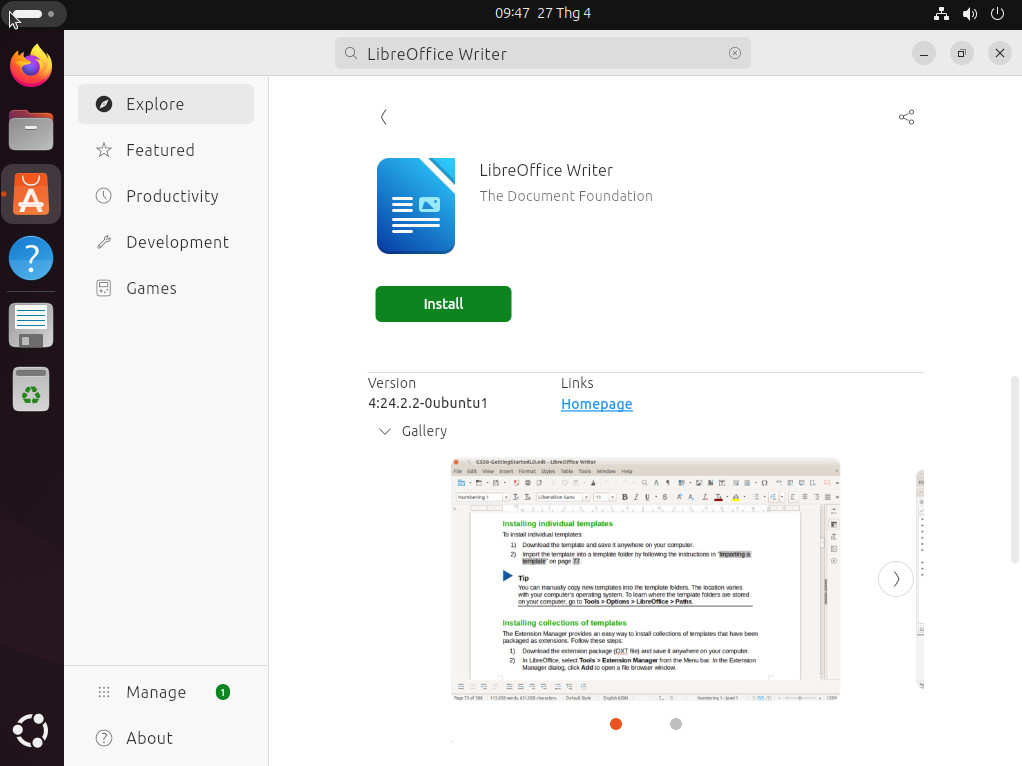Screen dimensions: 1022x766
Task: Open the Games category
Action: [x=166, y=288]
